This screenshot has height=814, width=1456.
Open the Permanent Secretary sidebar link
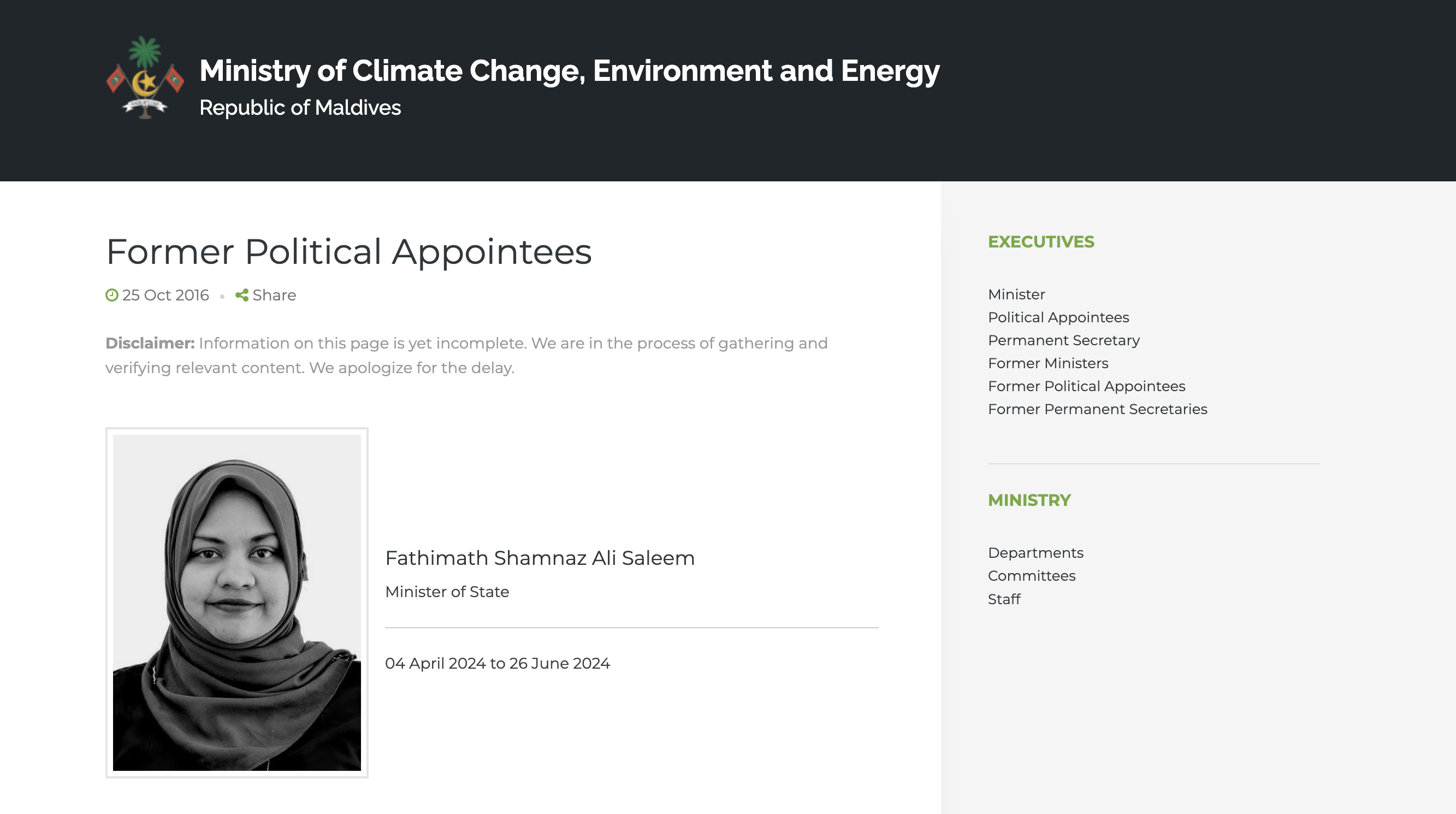point(1063,340)
